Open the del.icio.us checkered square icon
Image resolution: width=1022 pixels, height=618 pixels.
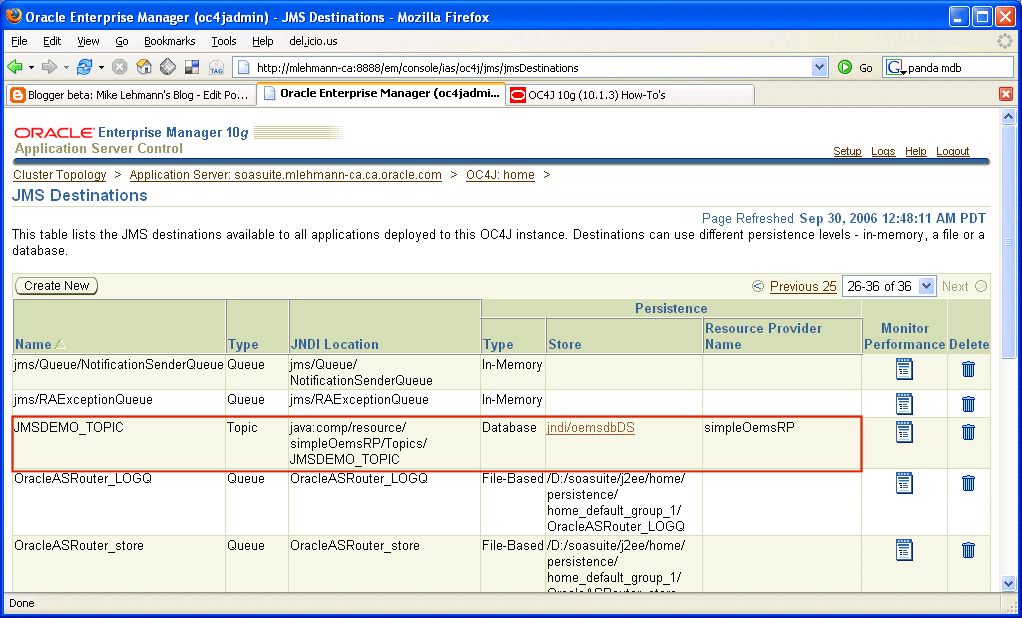click(192, 67)
